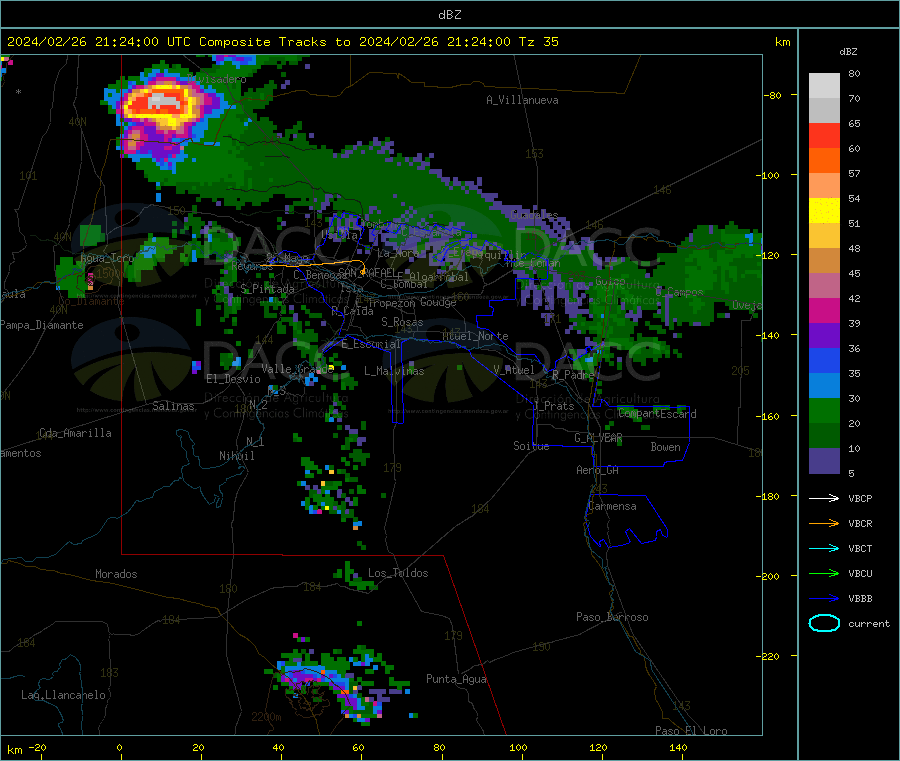Click the Nihuil map label
This screenshot has height=761, width=900.
coord(236,456)
